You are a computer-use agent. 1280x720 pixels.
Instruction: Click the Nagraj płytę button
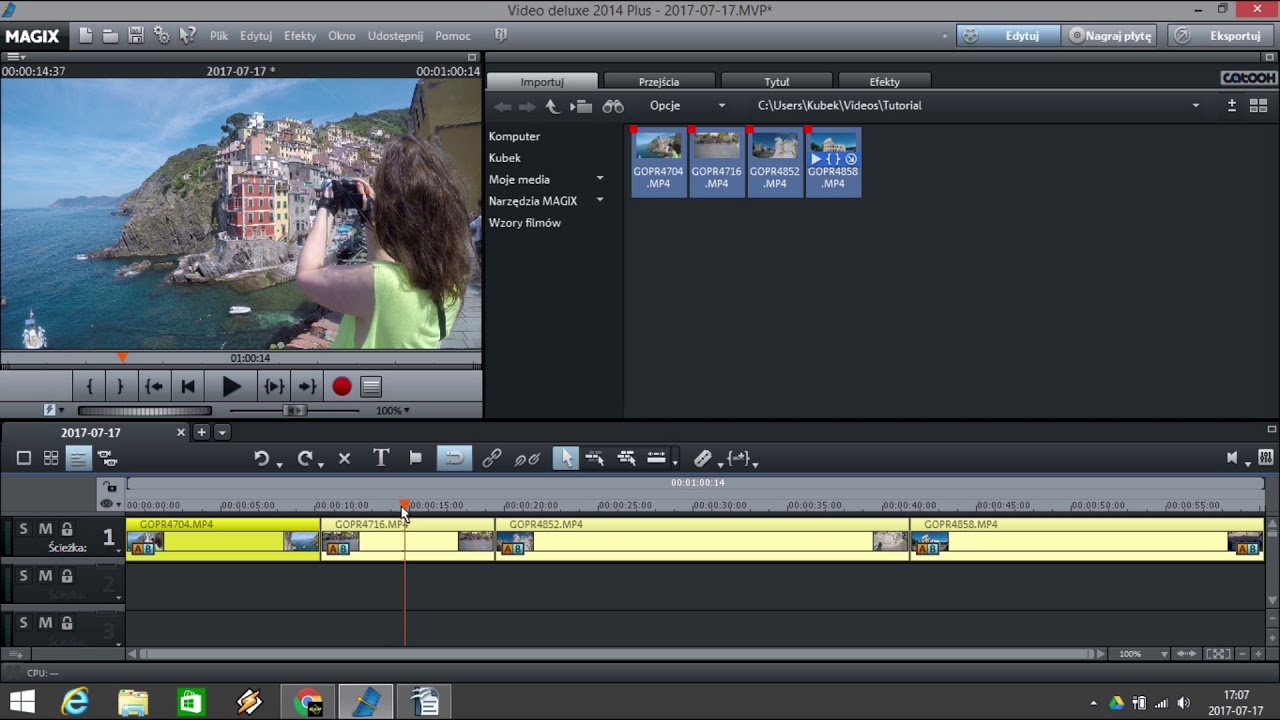pos(1110,36)
